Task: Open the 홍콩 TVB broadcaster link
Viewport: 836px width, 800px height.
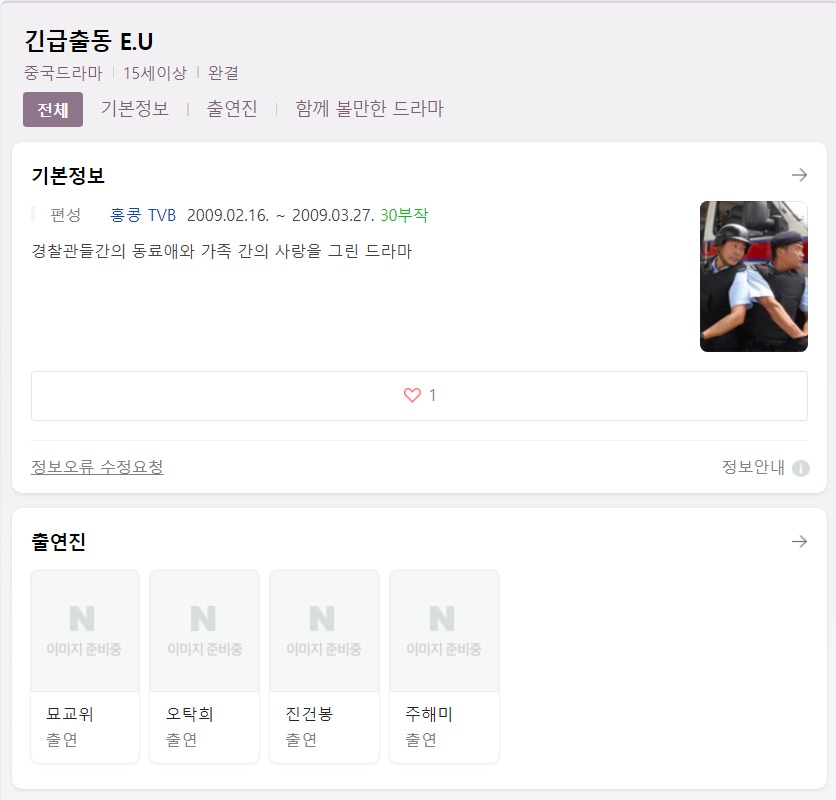Action: (143, 215)
